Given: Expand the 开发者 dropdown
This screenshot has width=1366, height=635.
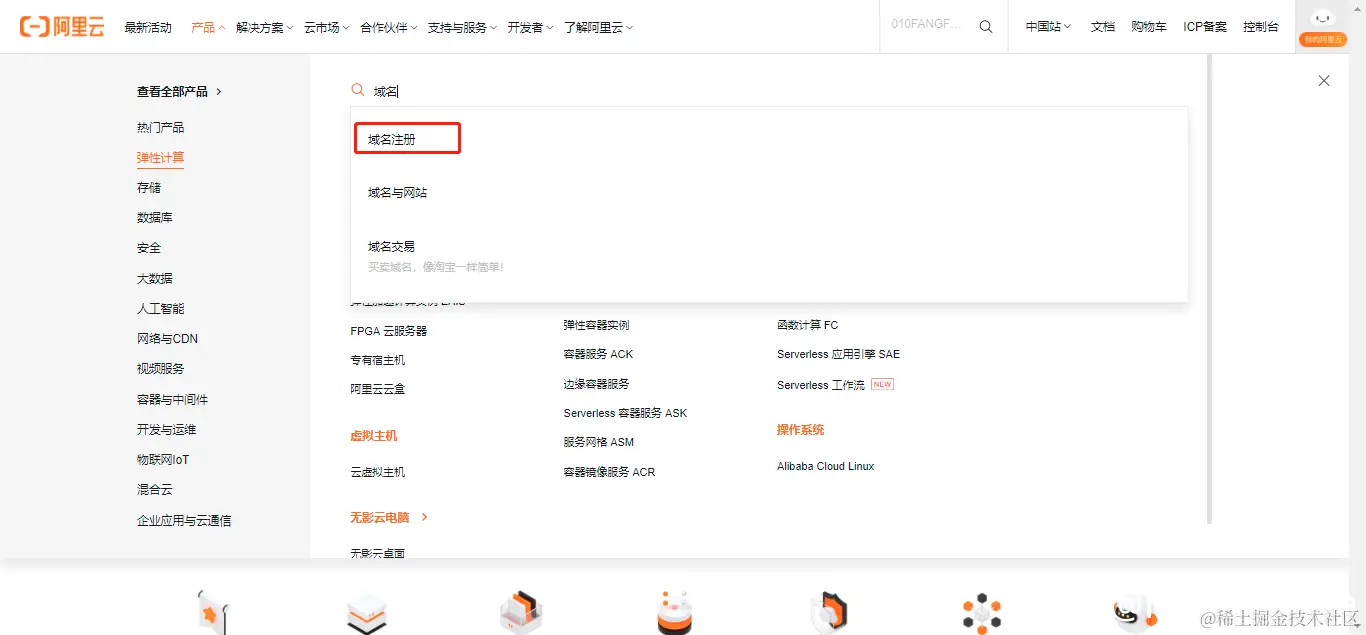Looking at the screenshot, I should pos(531,27).
